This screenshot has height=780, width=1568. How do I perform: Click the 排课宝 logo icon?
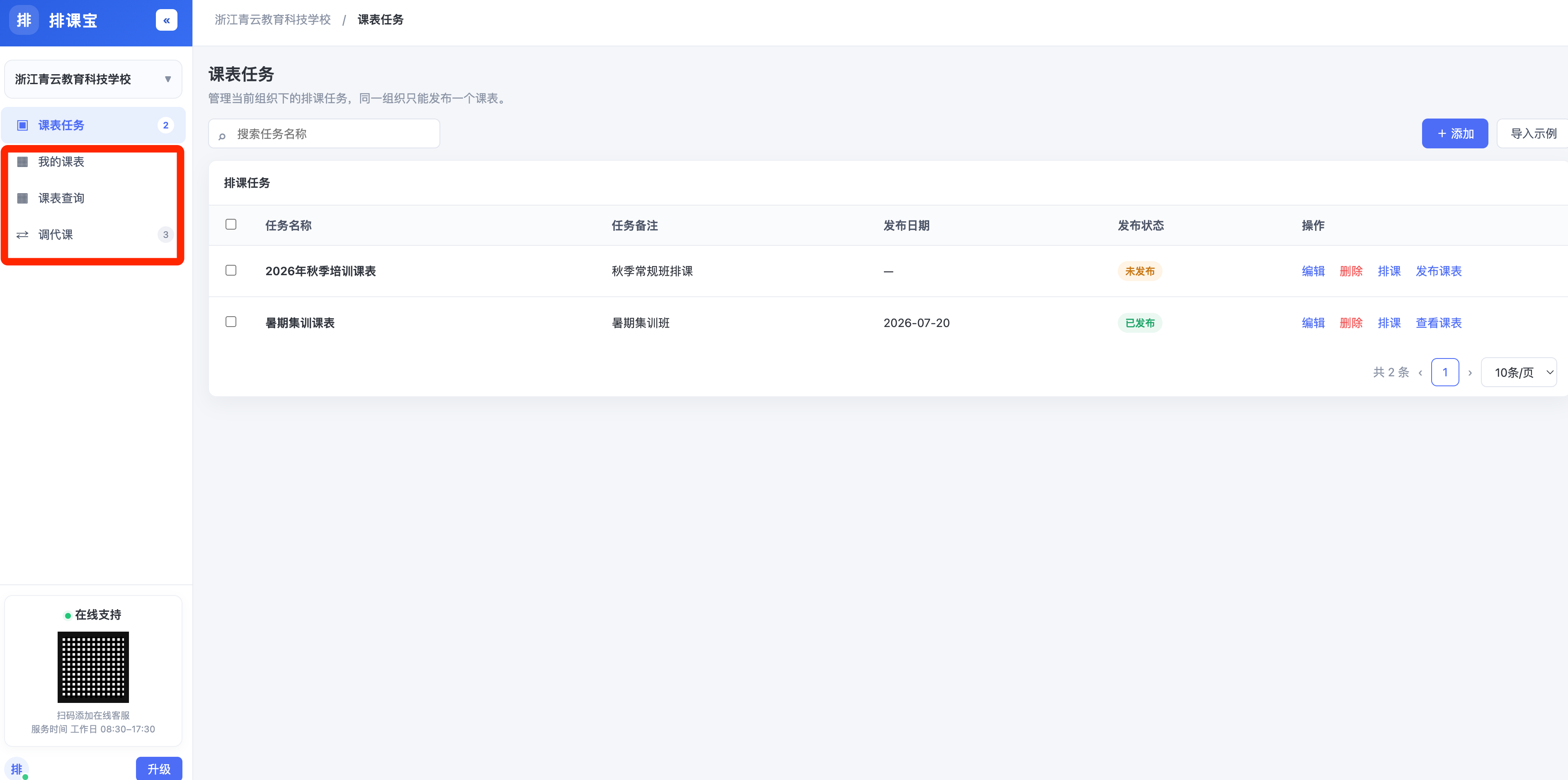(24, 20)
